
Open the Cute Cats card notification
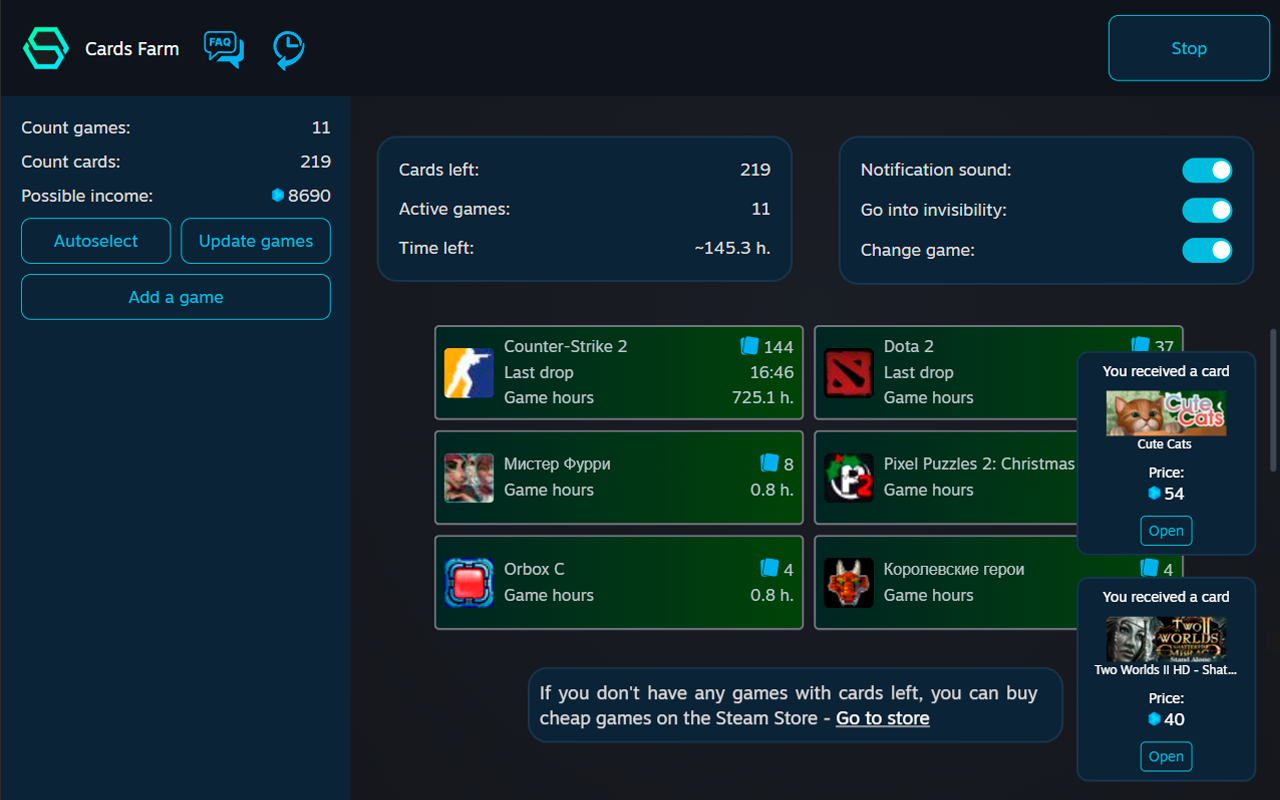[x=1166, y=531]
